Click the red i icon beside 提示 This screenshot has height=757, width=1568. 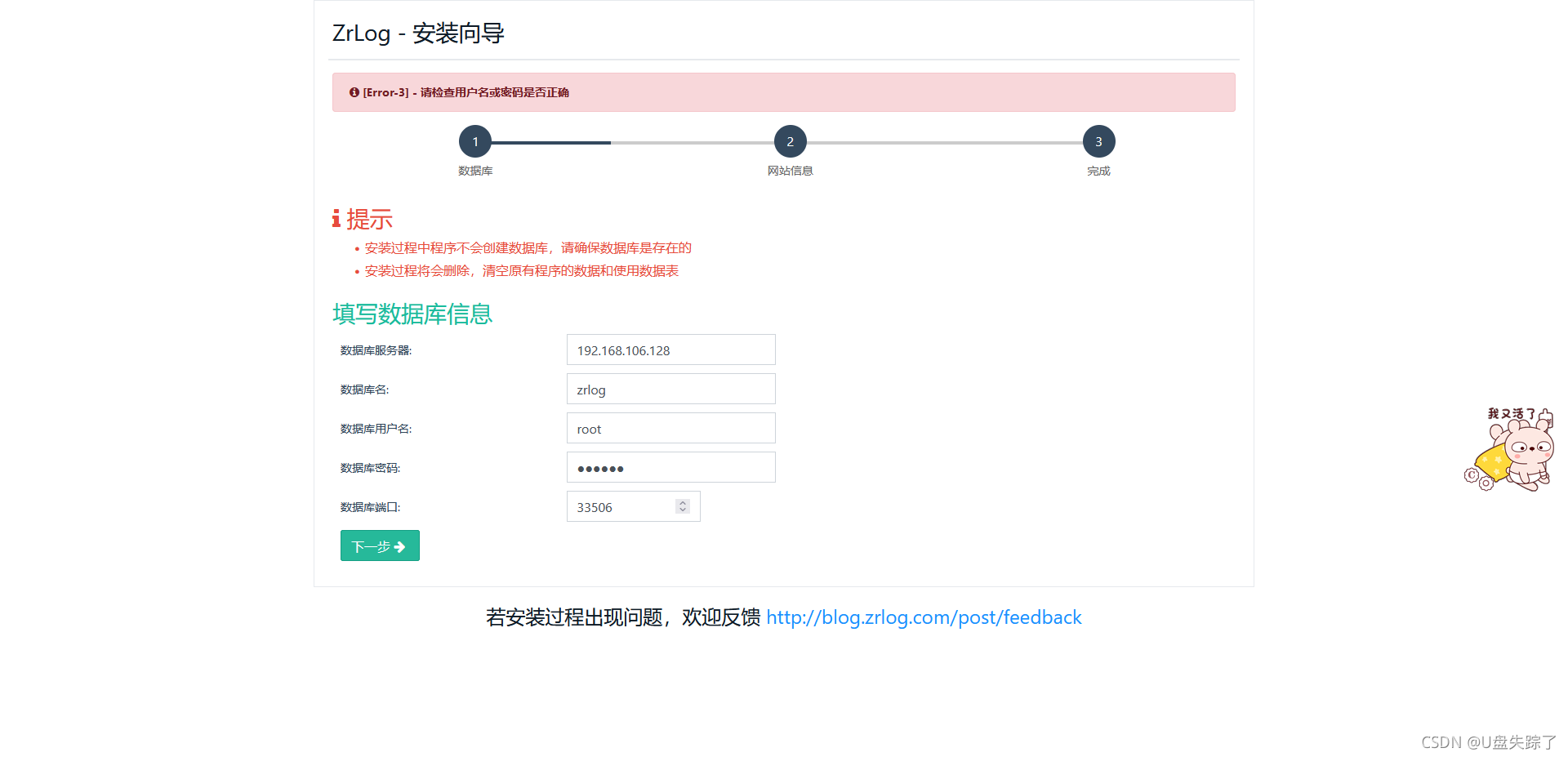click(x=336, y=219)
